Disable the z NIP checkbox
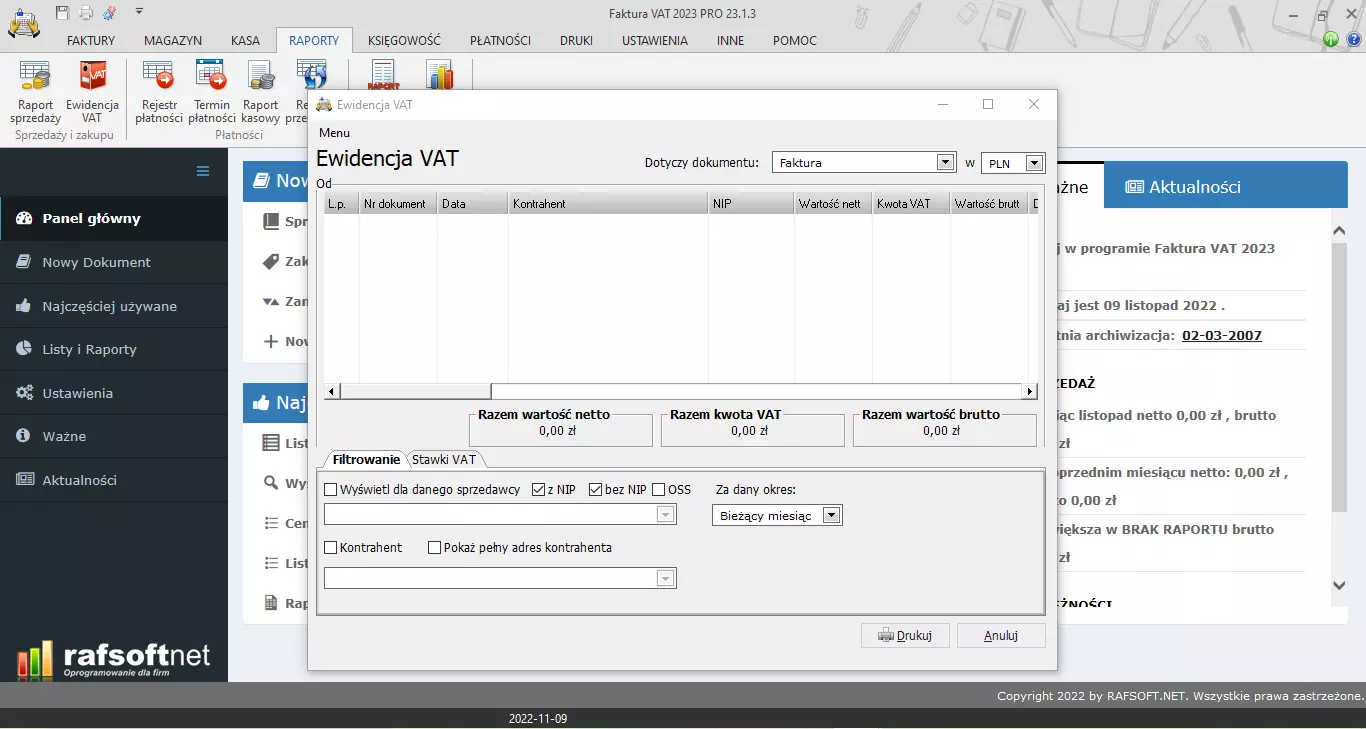Viewport: 1366px width, 729px height. pos(538,490)
